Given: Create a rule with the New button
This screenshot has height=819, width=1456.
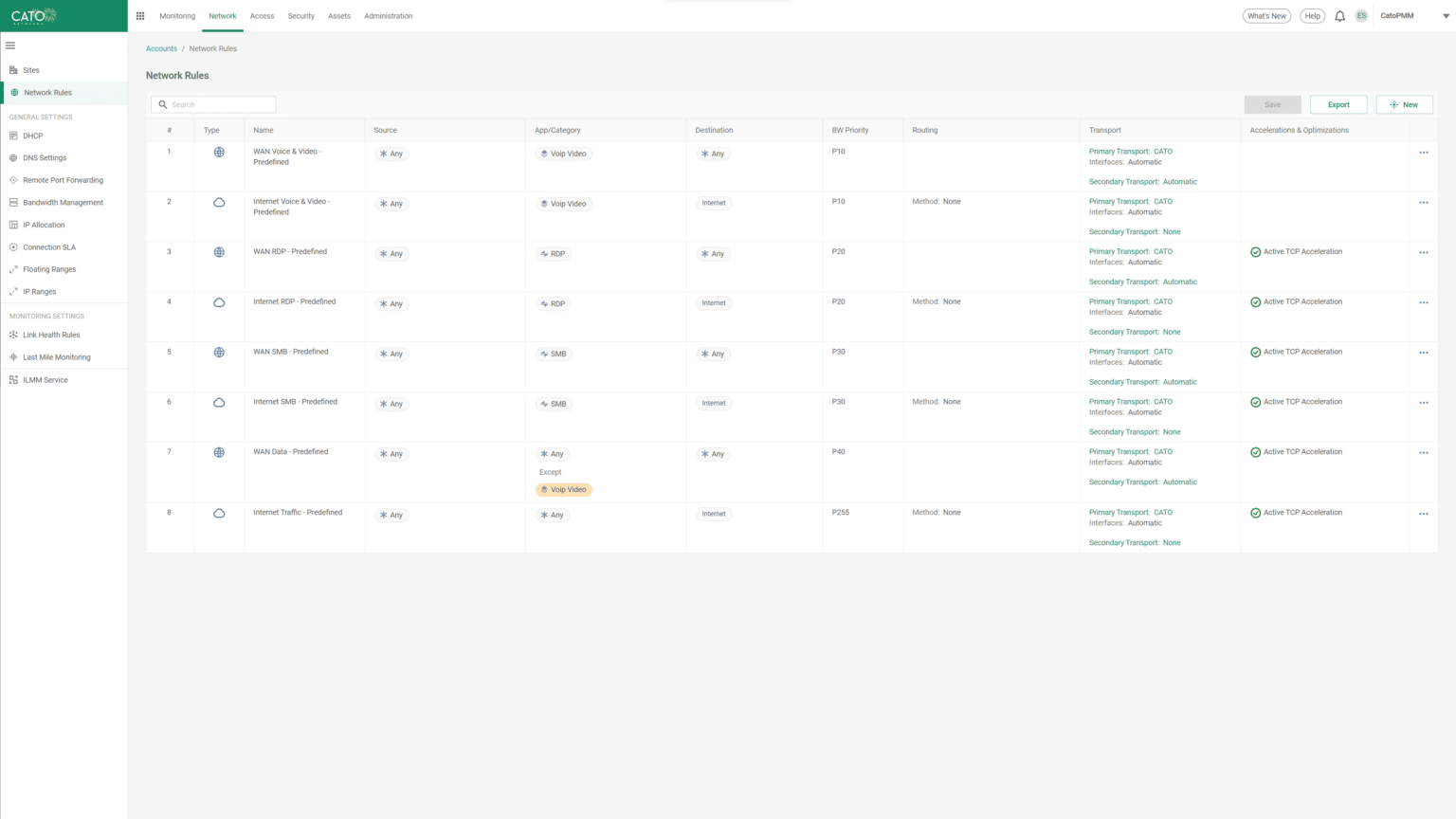Looking at the screenshot, I should (x=1404, y=104).
